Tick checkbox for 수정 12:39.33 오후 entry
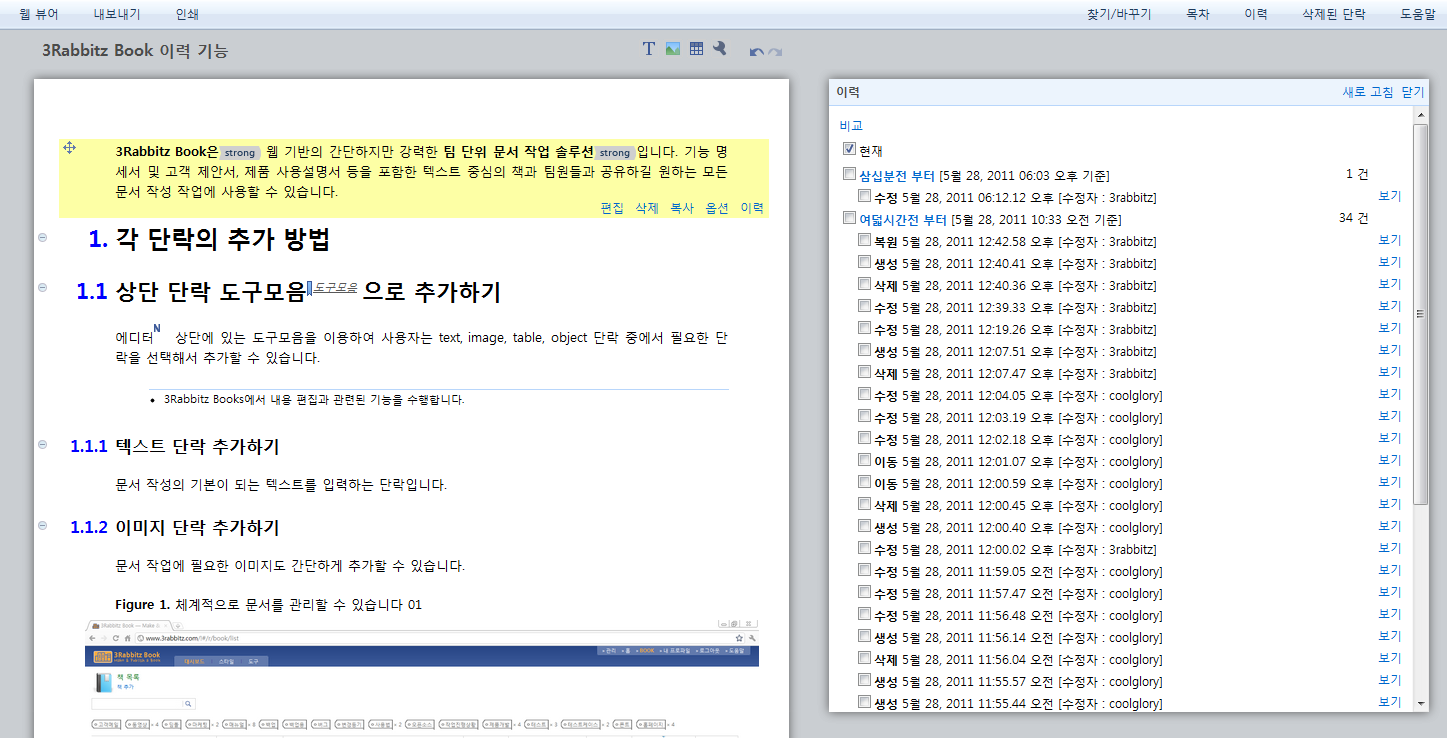This screenshot has height=738, width=1447. pos(865,306)
